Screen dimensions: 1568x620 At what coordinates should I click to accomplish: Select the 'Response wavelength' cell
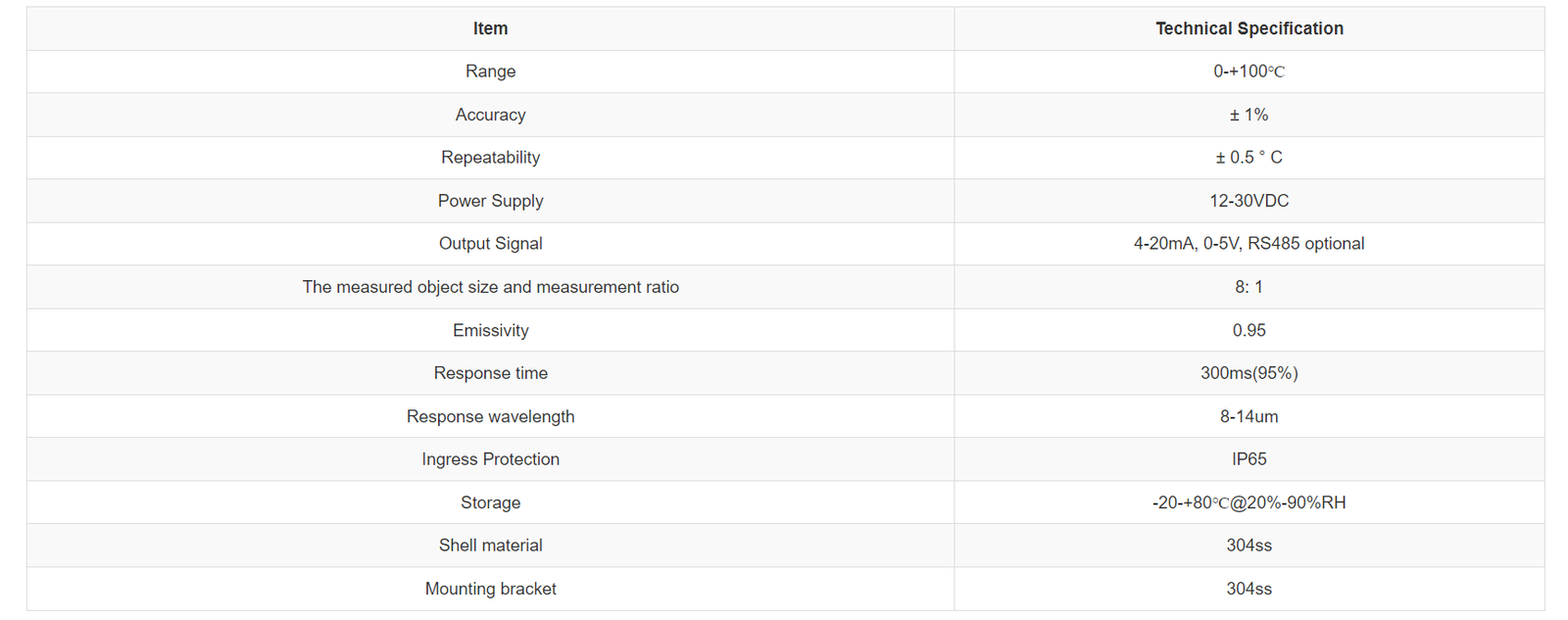[490, 416]
